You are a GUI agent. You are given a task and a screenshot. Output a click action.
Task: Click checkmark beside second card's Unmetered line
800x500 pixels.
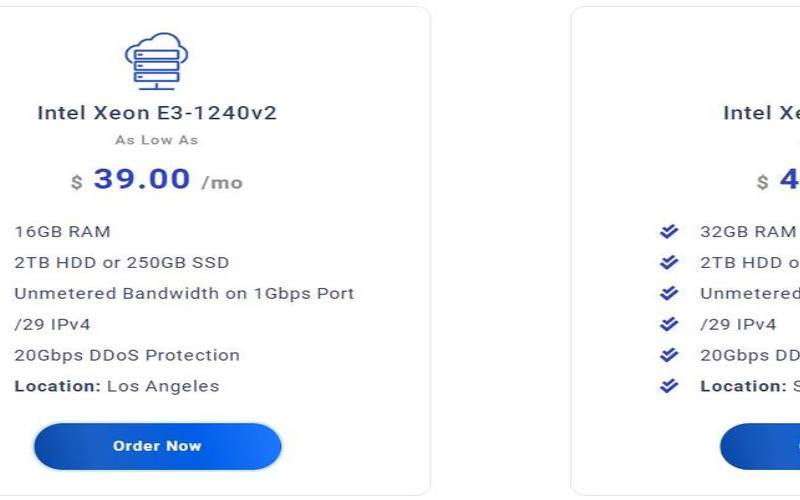[x=669, y=293]
